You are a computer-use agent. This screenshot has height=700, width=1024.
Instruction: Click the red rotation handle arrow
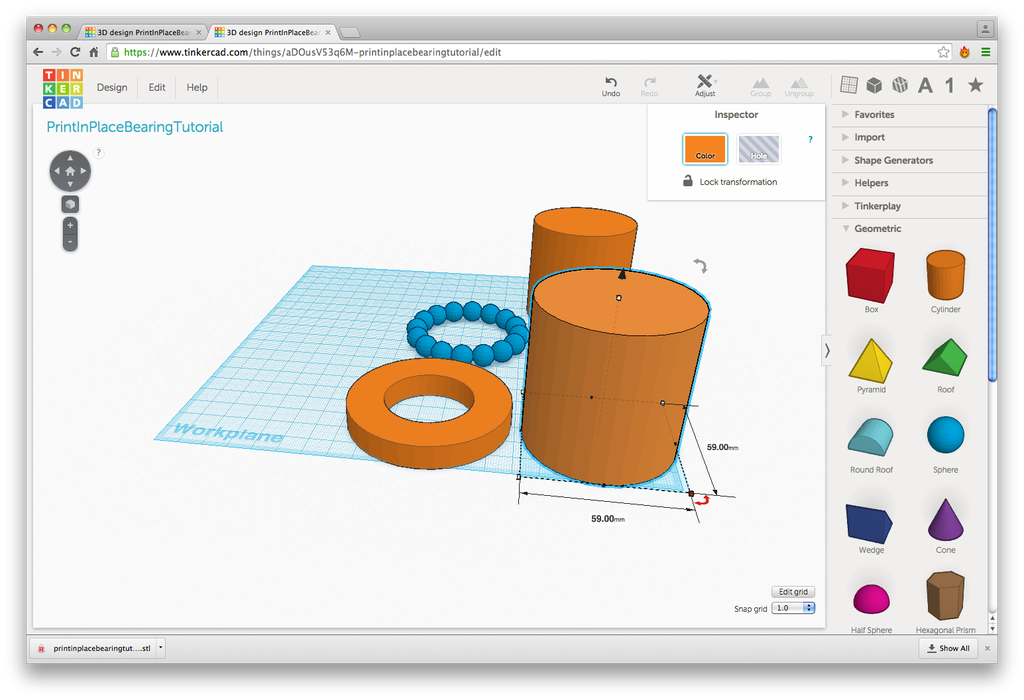tap(702, 501)
